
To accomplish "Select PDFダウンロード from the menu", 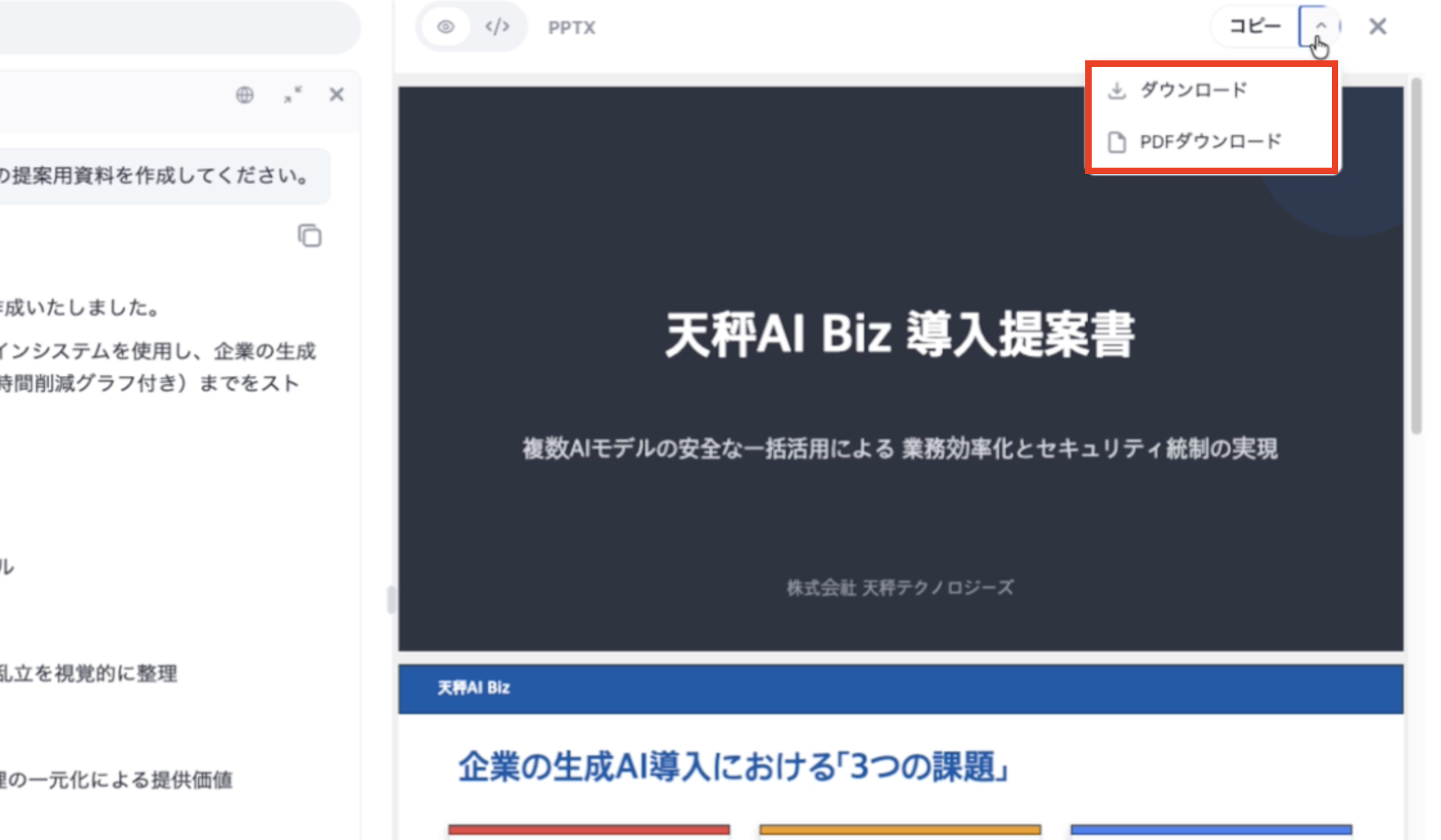I will [x=1211, y=141].
